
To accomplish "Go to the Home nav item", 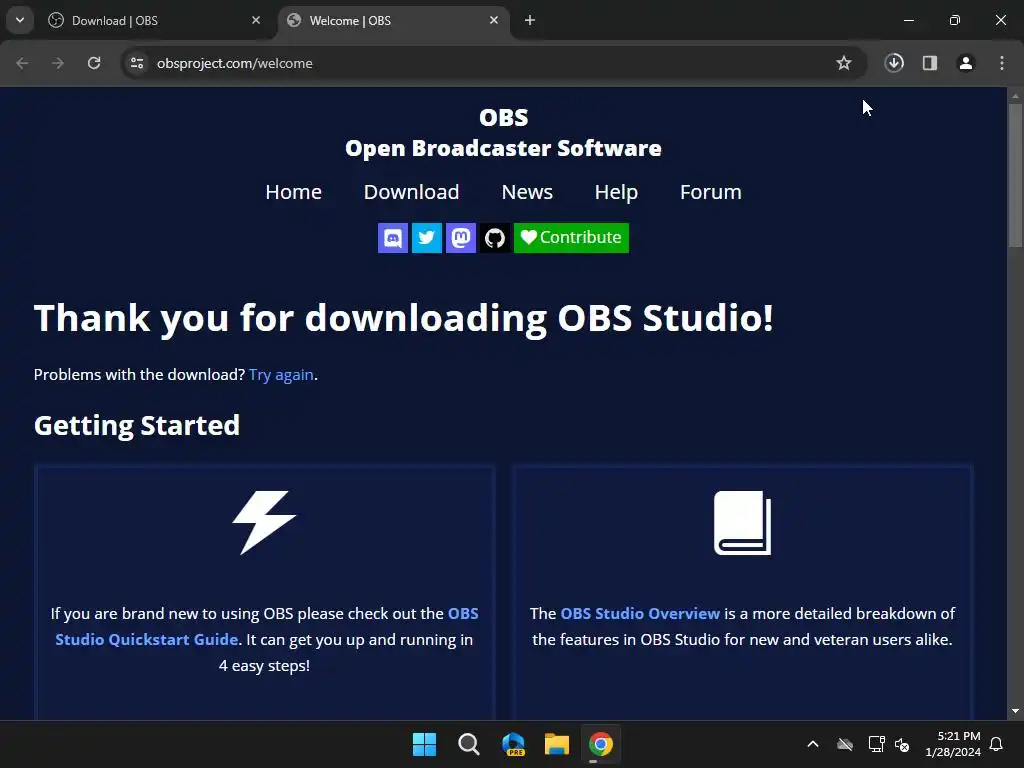I will point(293,192).
